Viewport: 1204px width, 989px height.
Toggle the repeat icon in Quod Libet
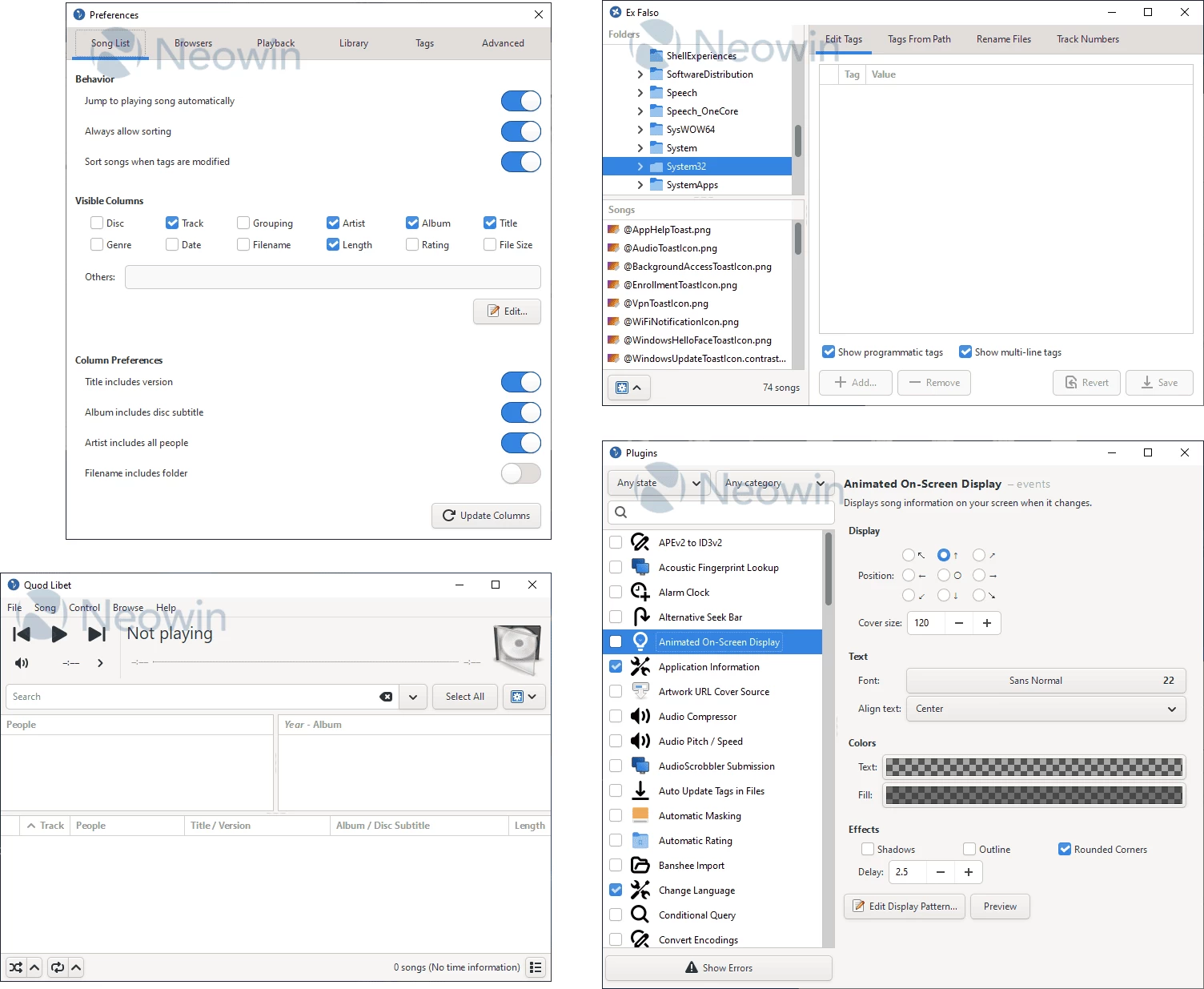click(x=58, y=967)
